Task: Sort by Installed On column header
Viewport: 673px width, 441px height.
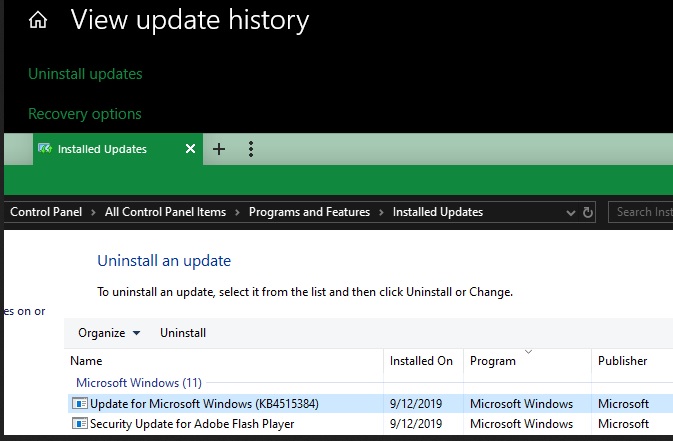Action: [x=421, y=361]
